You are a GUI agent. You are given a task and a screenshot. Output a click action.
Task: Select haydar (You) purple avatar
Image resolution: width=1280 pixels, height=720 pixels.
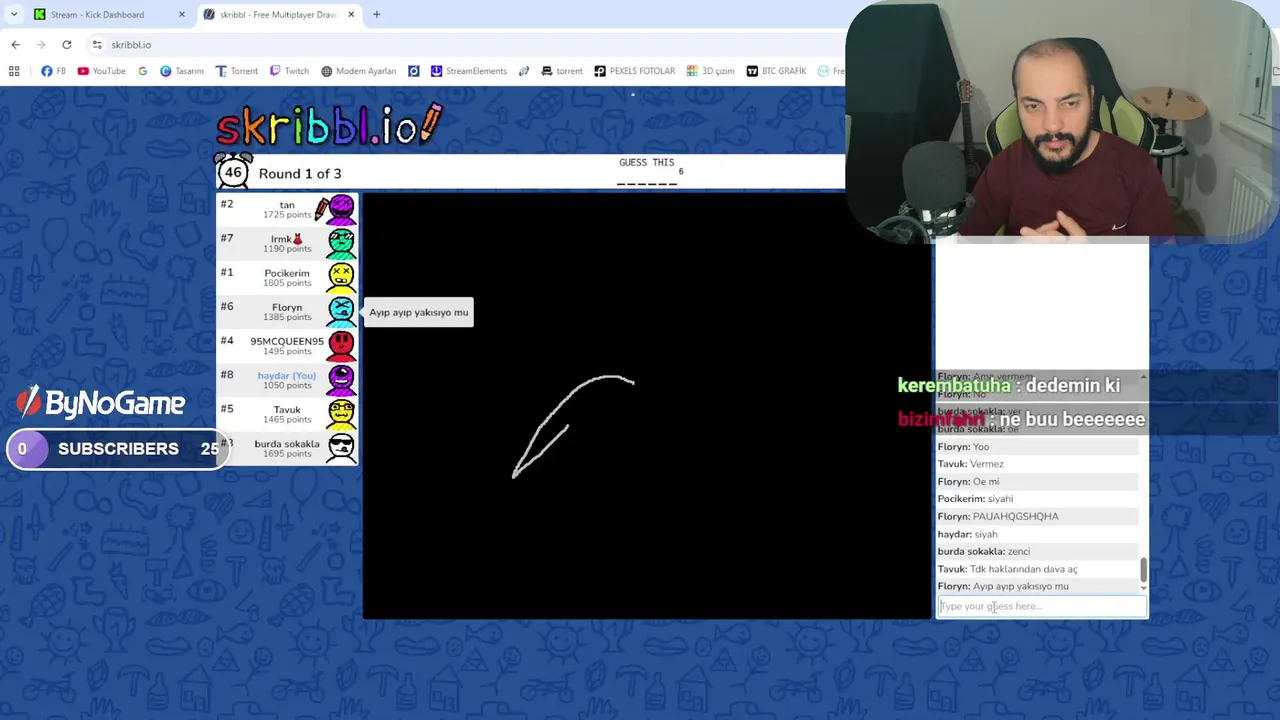[341, 379]
